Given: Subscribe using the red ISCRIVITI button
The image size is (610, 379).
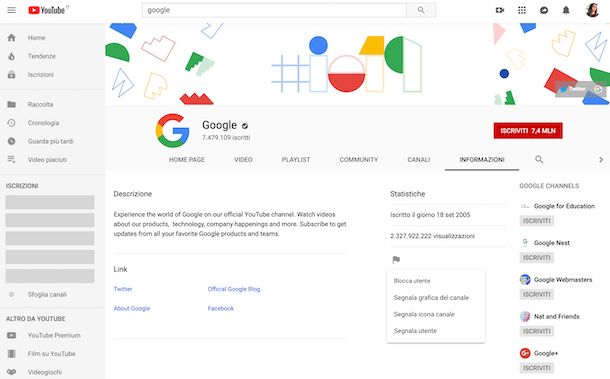Looking at the screenshot, I should click(x=528, y=131).
